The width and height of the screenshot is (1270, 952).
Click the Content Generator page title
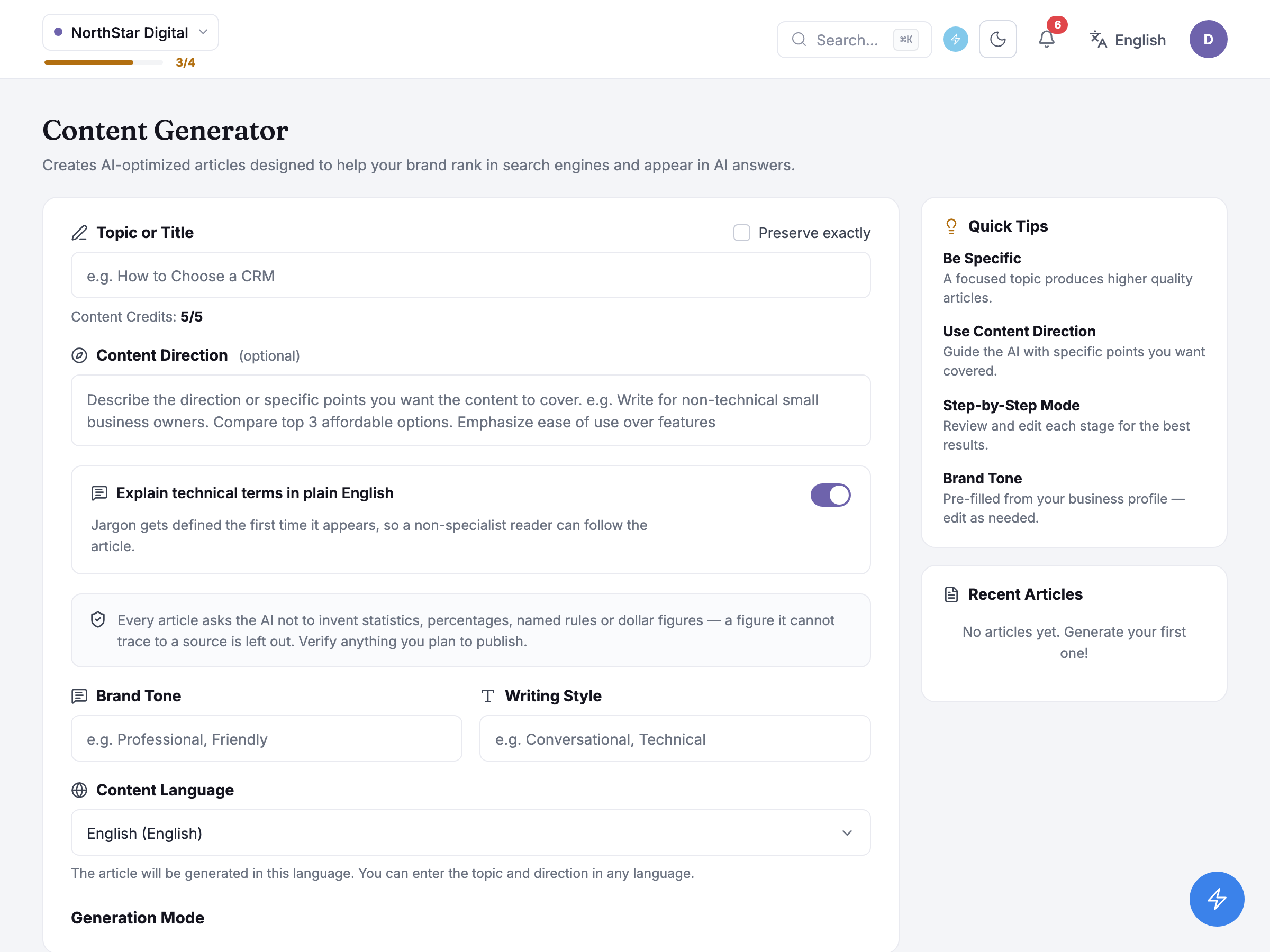(165, 130)
